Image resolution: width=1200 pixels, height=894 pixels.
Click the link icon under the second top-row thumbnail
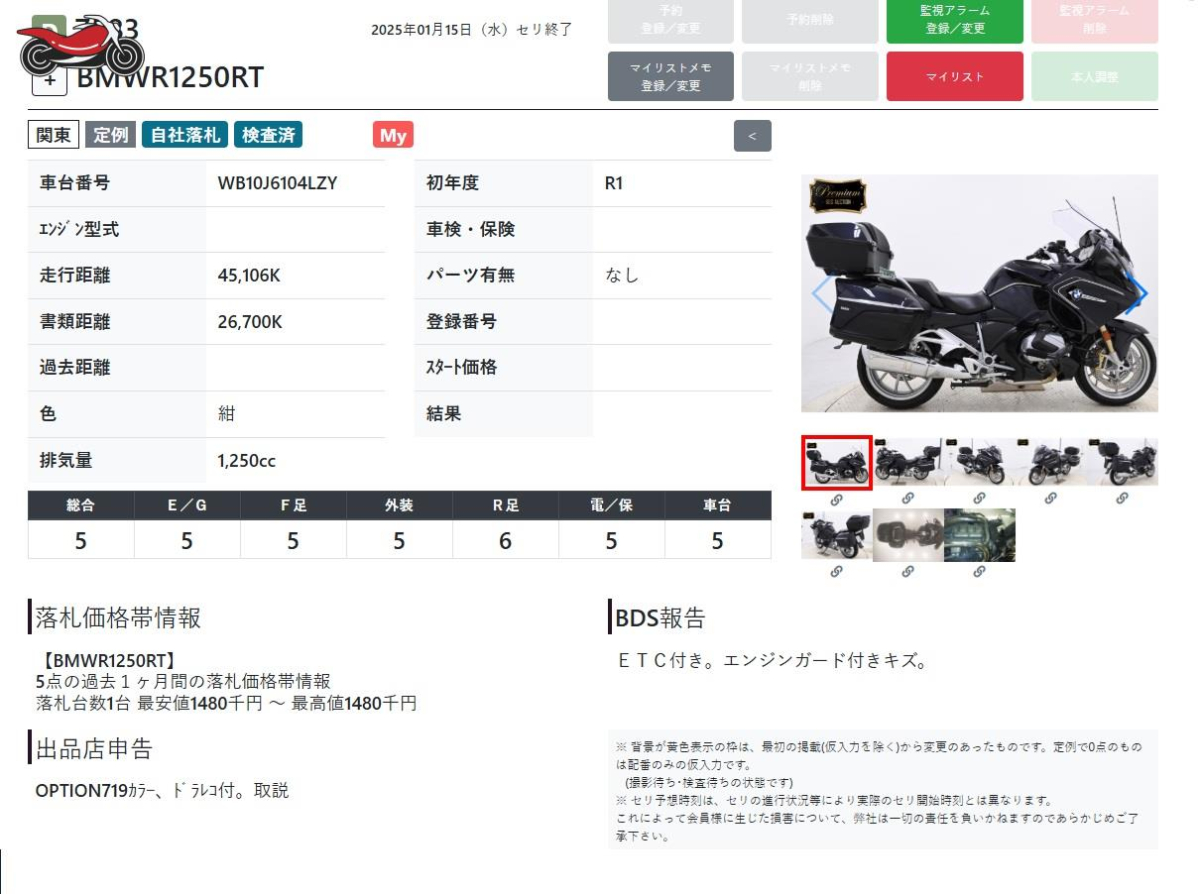[x=908, y=498]
